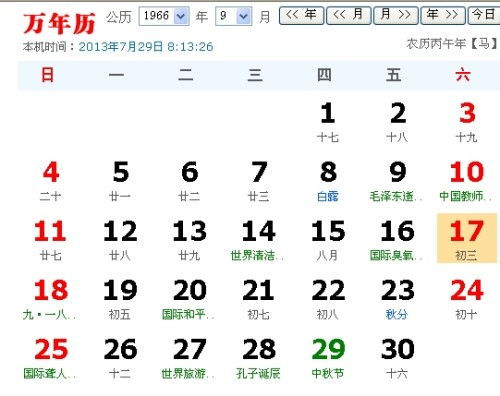Select September 1 (十七)
The width and height of the screenshot is (500, 396).
click(328, 122)
